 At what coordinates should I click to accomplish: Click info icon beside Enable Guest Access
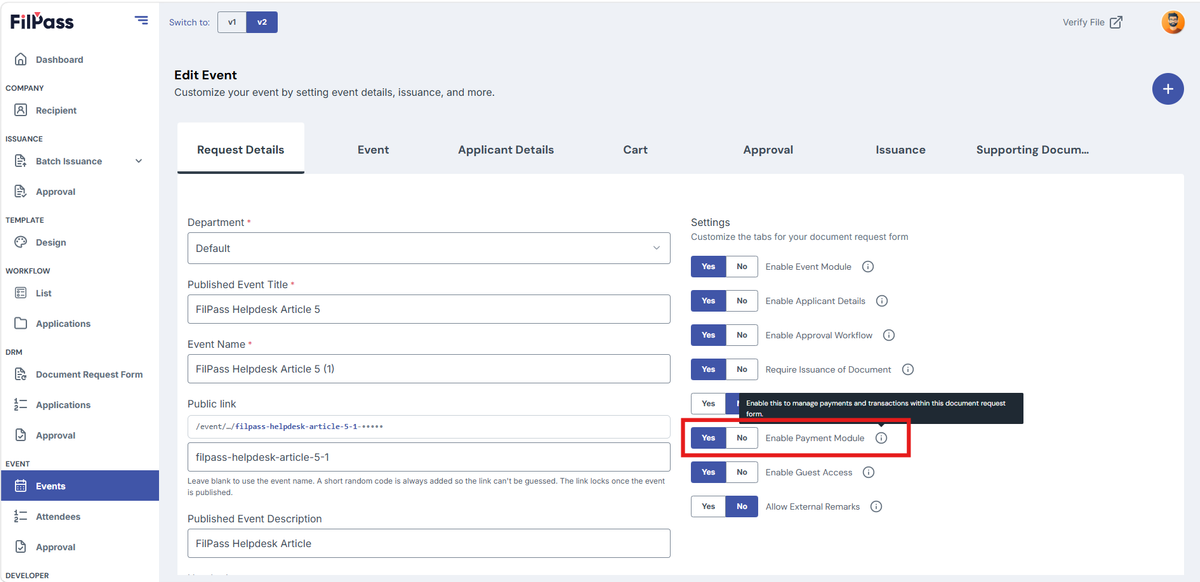coord(868,472)
